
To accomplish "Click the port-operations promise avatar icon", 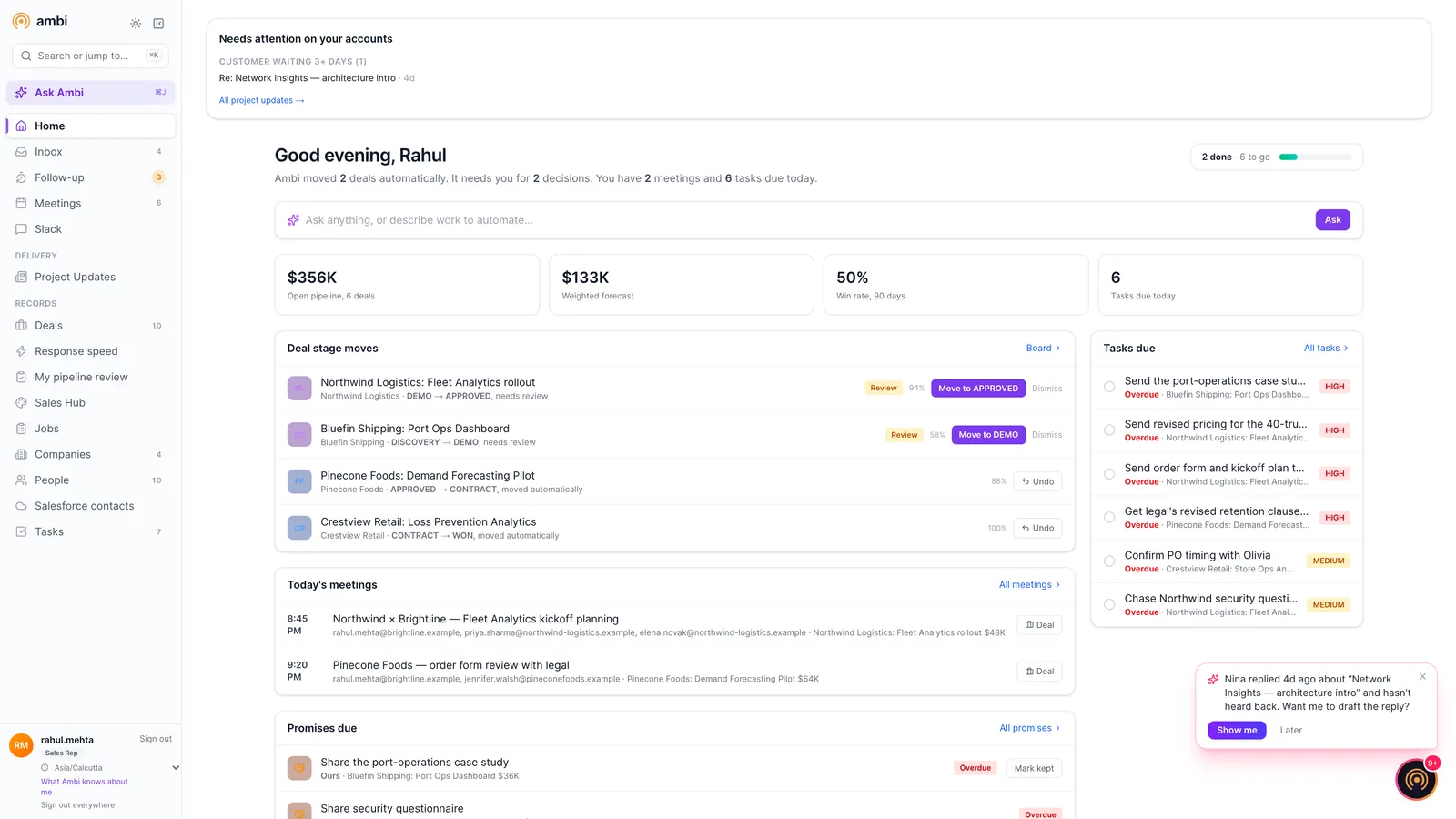I will click(x=299, y=768).
